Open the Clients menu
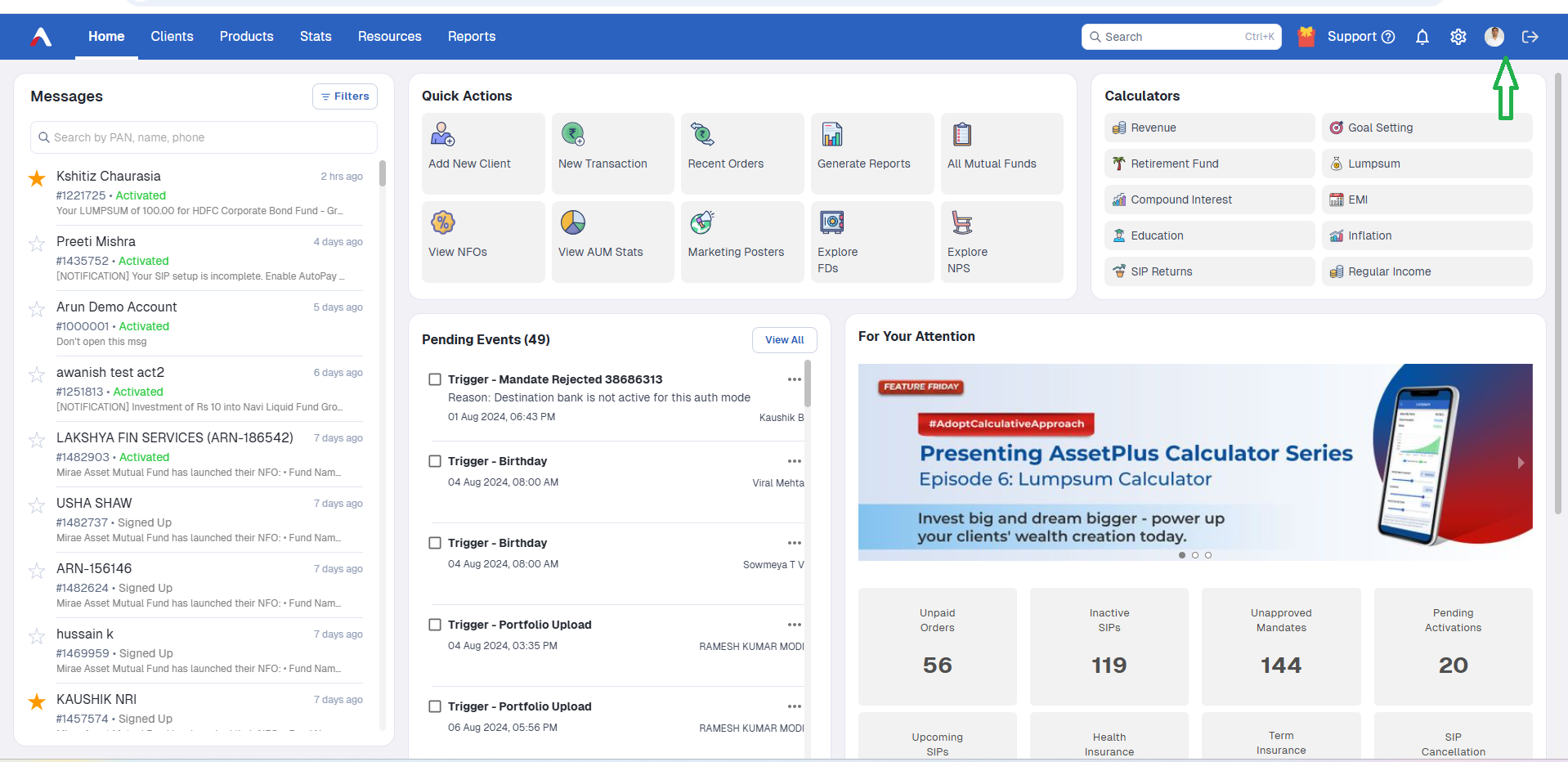 [172, 37]
